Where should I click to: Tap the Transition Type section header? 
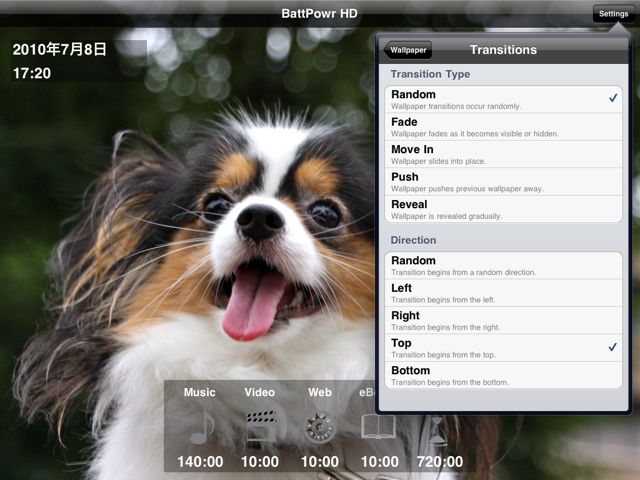point(430,74)
